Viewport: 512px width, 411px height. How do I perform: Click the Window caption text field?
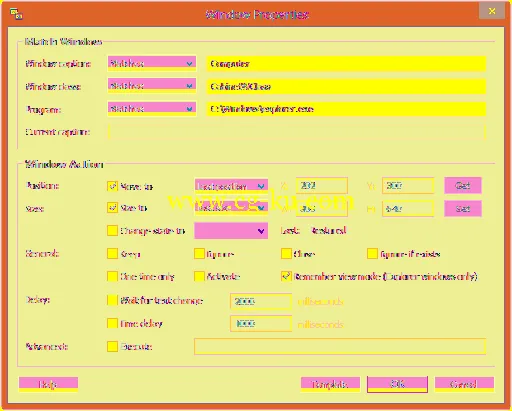pos(346,64)
